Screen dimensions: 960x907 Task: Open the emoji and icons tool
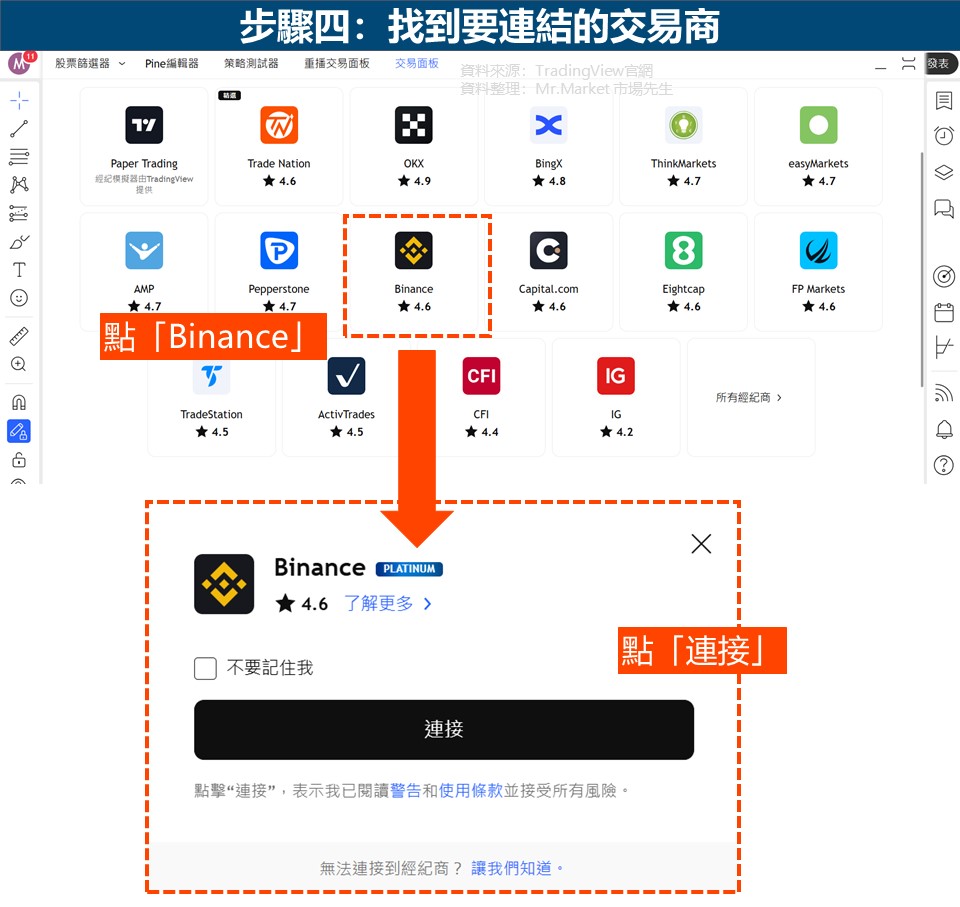pos(19,298)
